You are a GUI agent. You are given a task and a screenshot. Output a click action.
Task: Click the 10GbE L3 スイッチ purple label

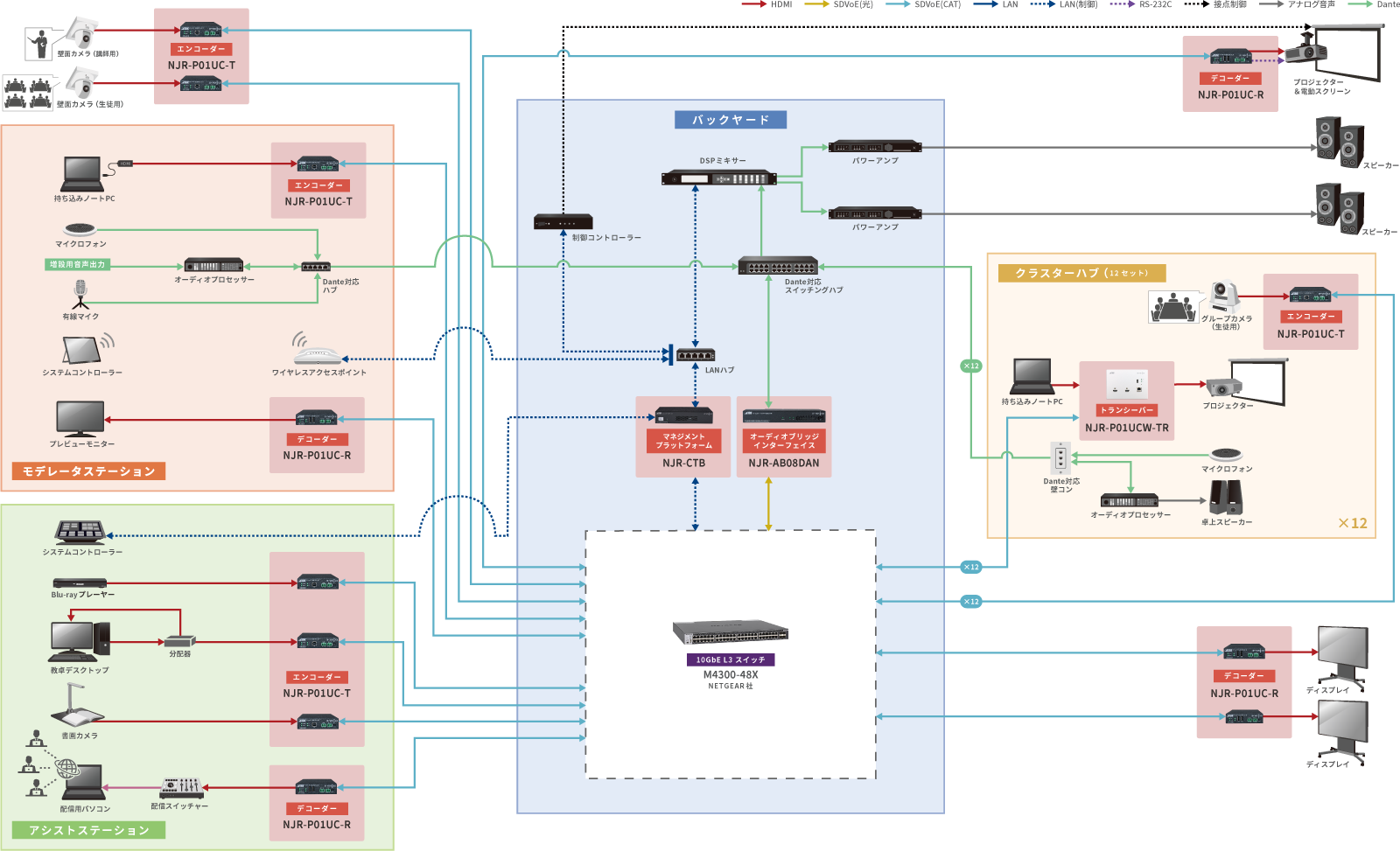[731, 660]
